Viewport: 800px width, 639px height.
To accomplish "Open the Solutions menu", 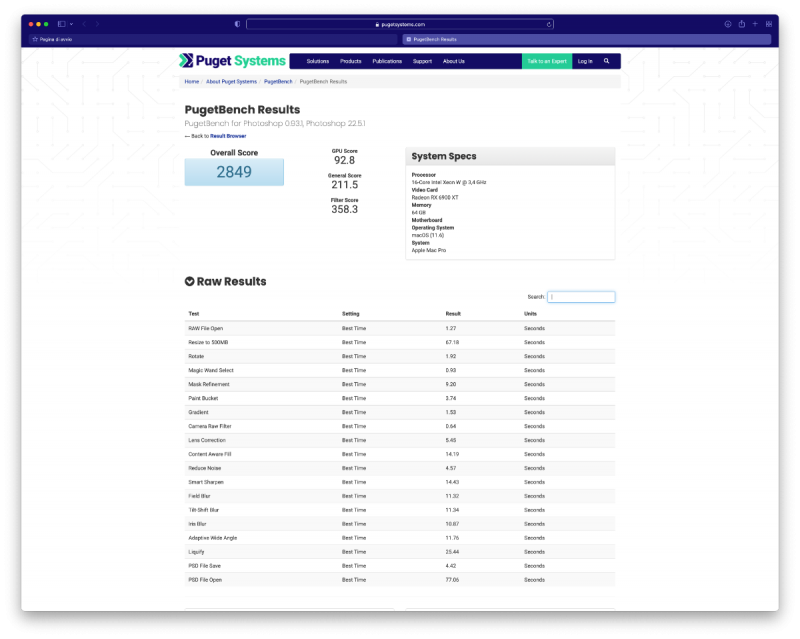I will (x=317, y=61).
